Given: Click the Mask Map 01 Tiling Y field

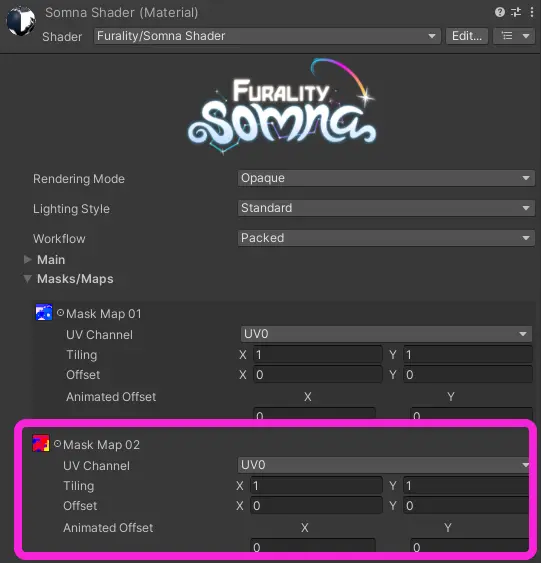Looking at the screenshot, I should (467, 355).
